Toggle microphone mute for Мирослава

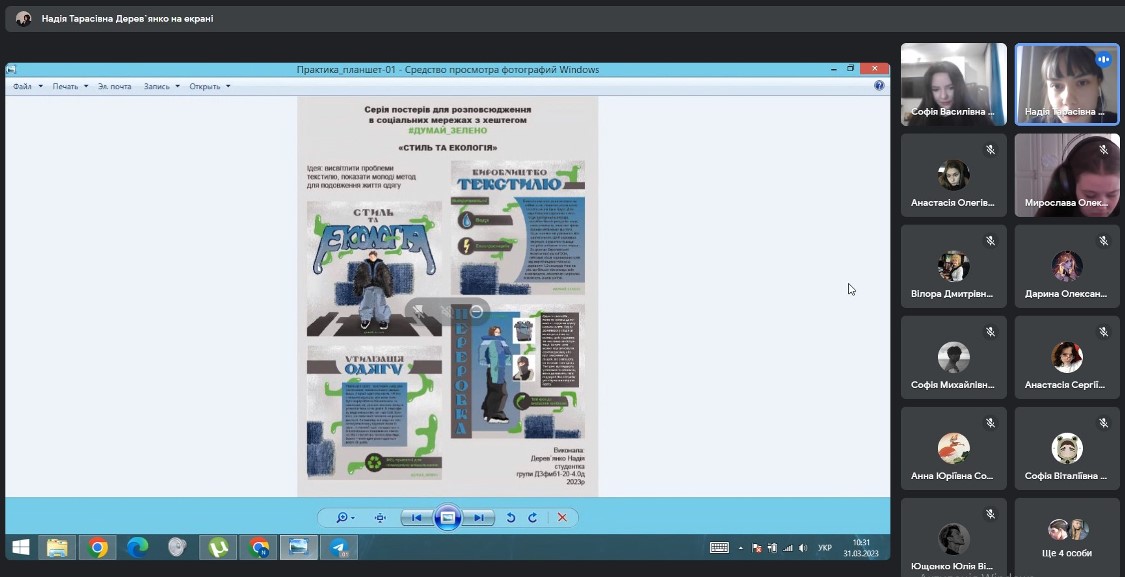pos(1103,149)
